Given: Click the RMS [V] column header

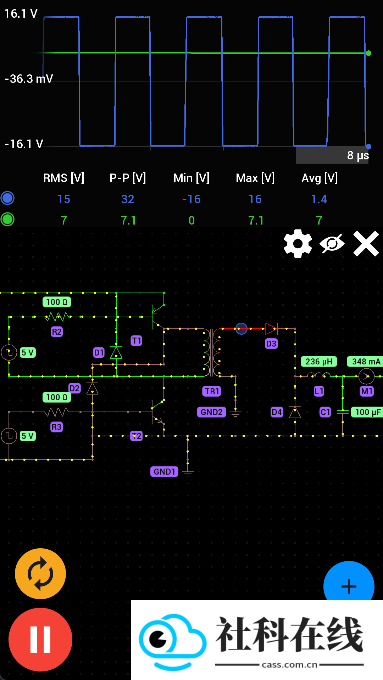Looking at the screenshot, I should point(64,177).
